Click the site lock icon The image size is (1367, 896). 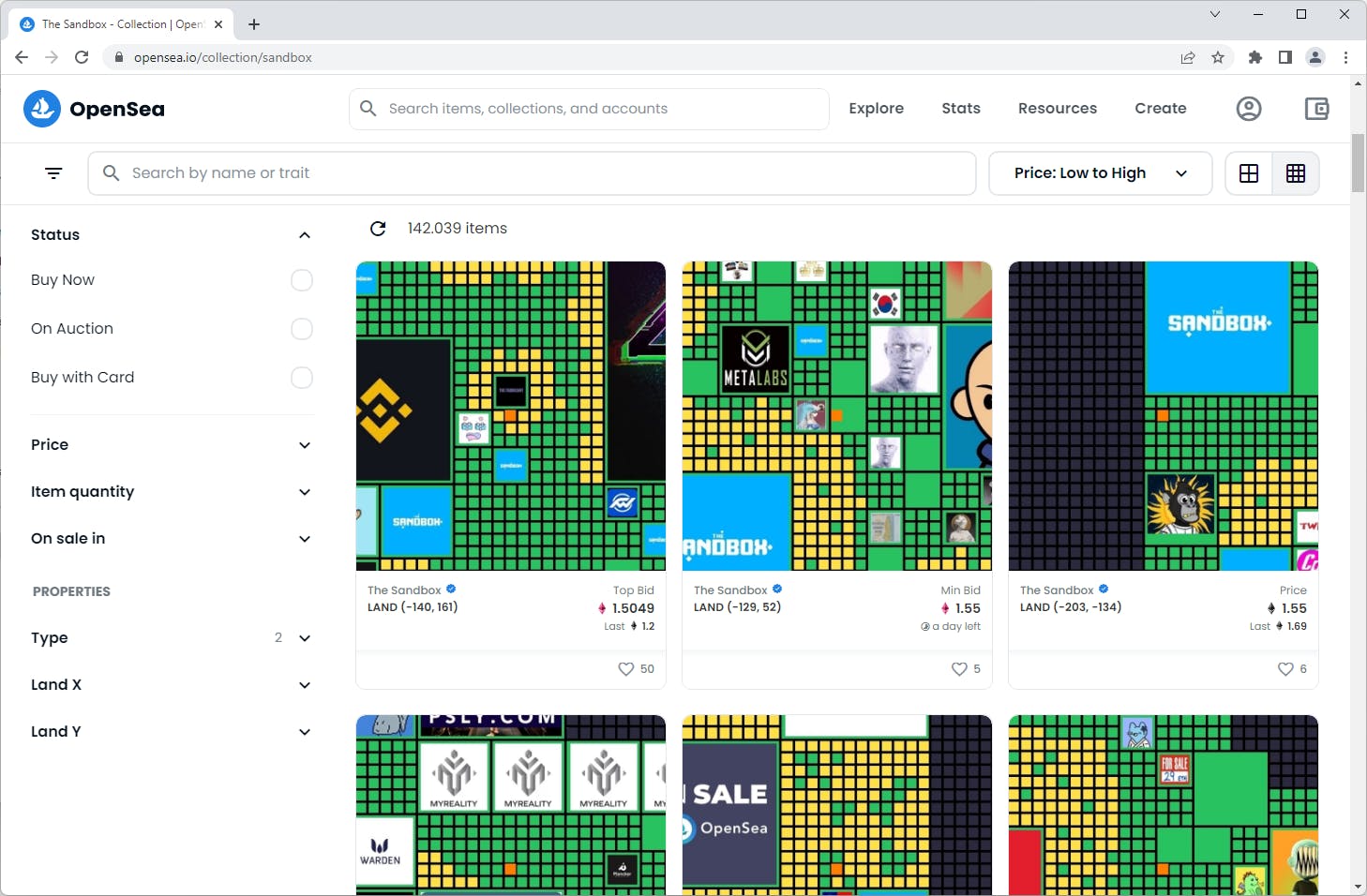tap(118, 57)
